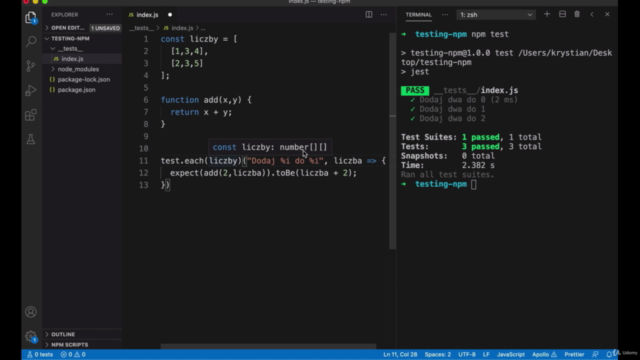The width and height of the screenshot is (640, 360).
Task: Click '3 passed' on the Tests line
Action: 480,147
